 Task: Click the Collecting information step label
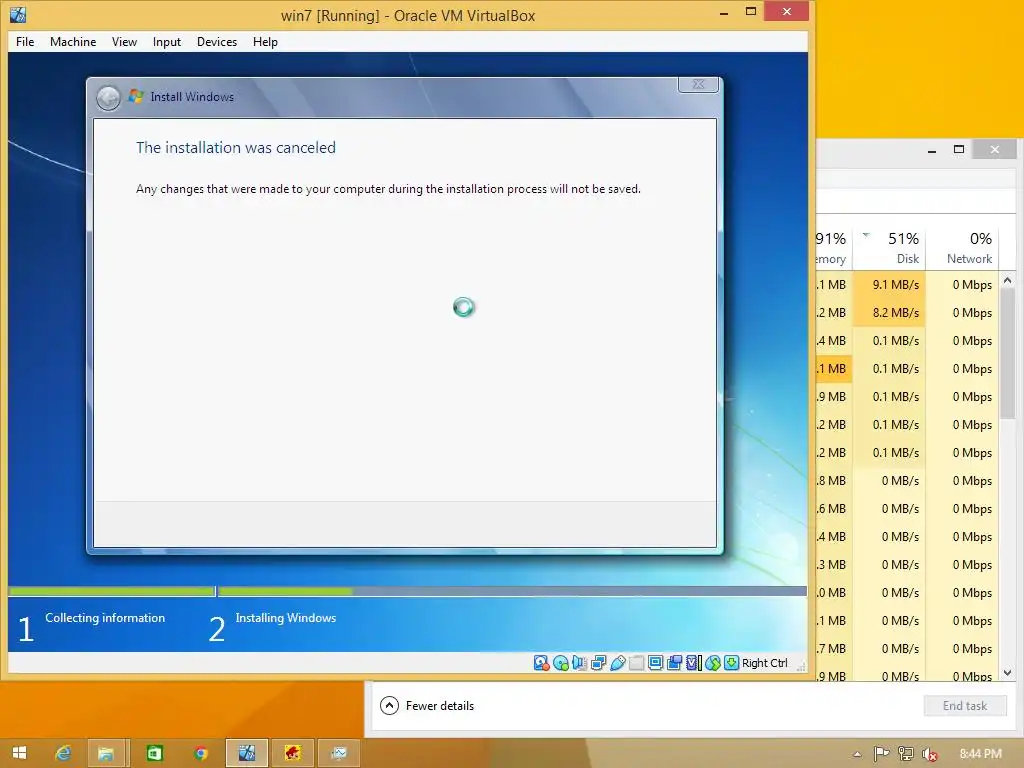(105, 618)
